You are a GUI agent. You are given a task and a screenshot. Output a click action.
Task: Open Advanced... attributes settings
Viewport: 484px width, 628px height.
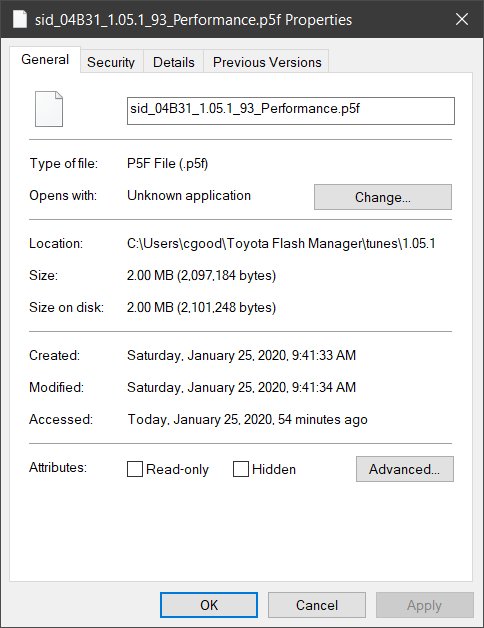(405, 469)
